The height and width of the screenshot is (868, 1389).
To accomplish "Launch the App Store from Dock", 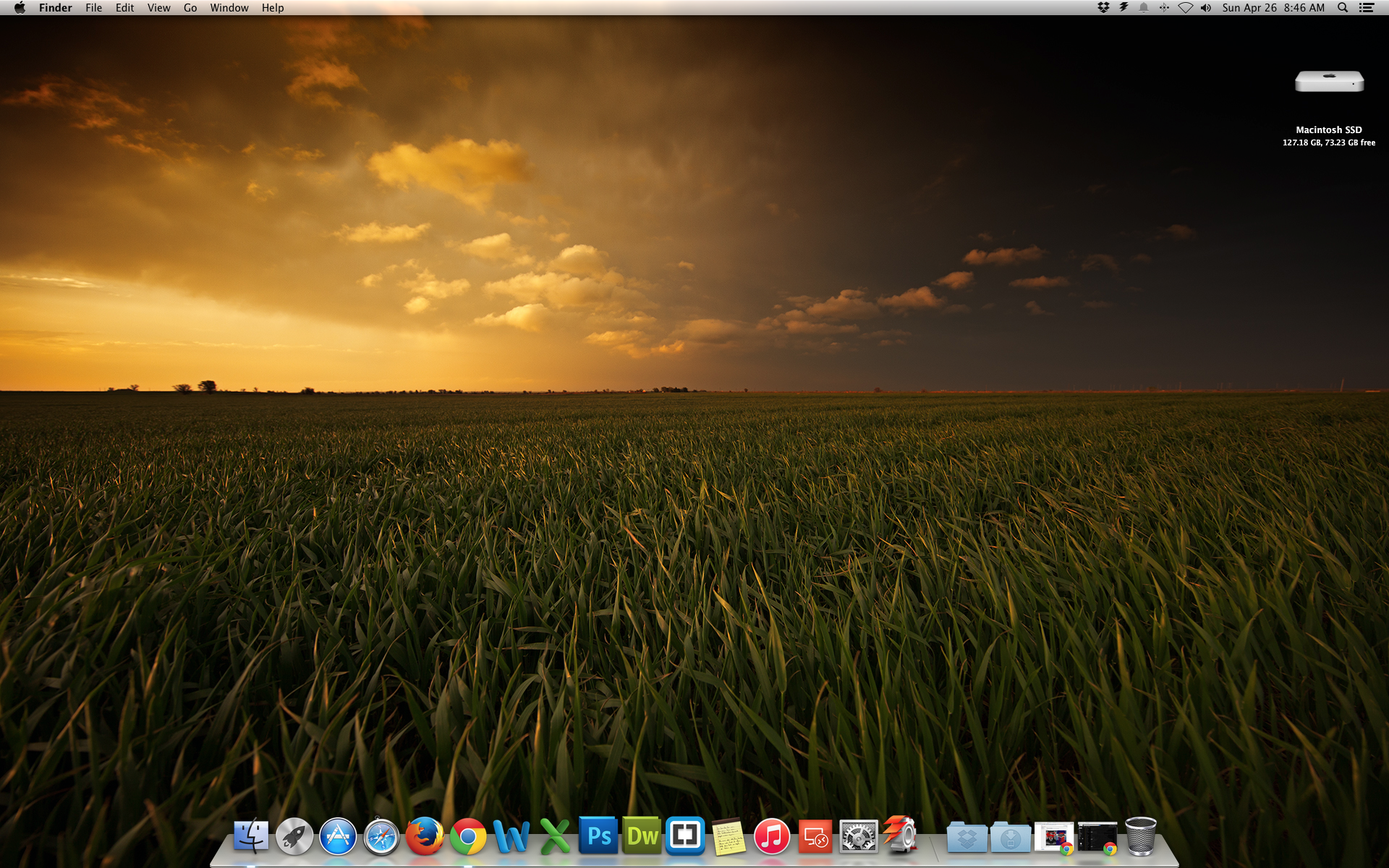I will (x=338, y=837).
